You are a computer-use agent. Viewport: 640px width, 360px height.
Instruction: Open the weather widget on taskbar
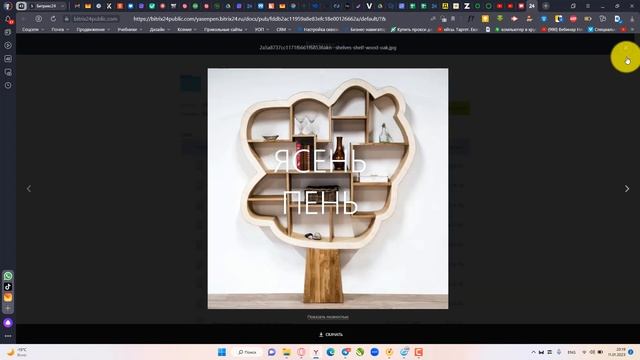(x=17, y=352)
